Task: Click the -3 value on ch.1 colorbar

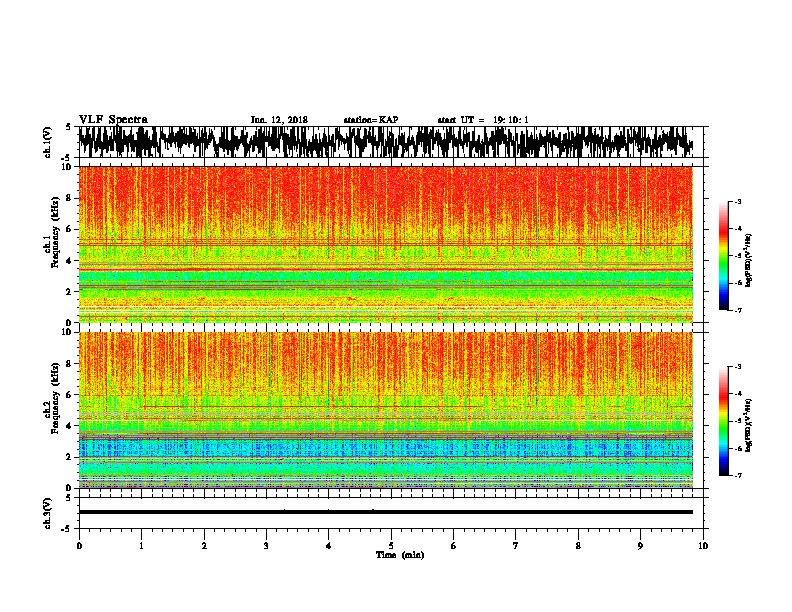Action: click(737, 201)
